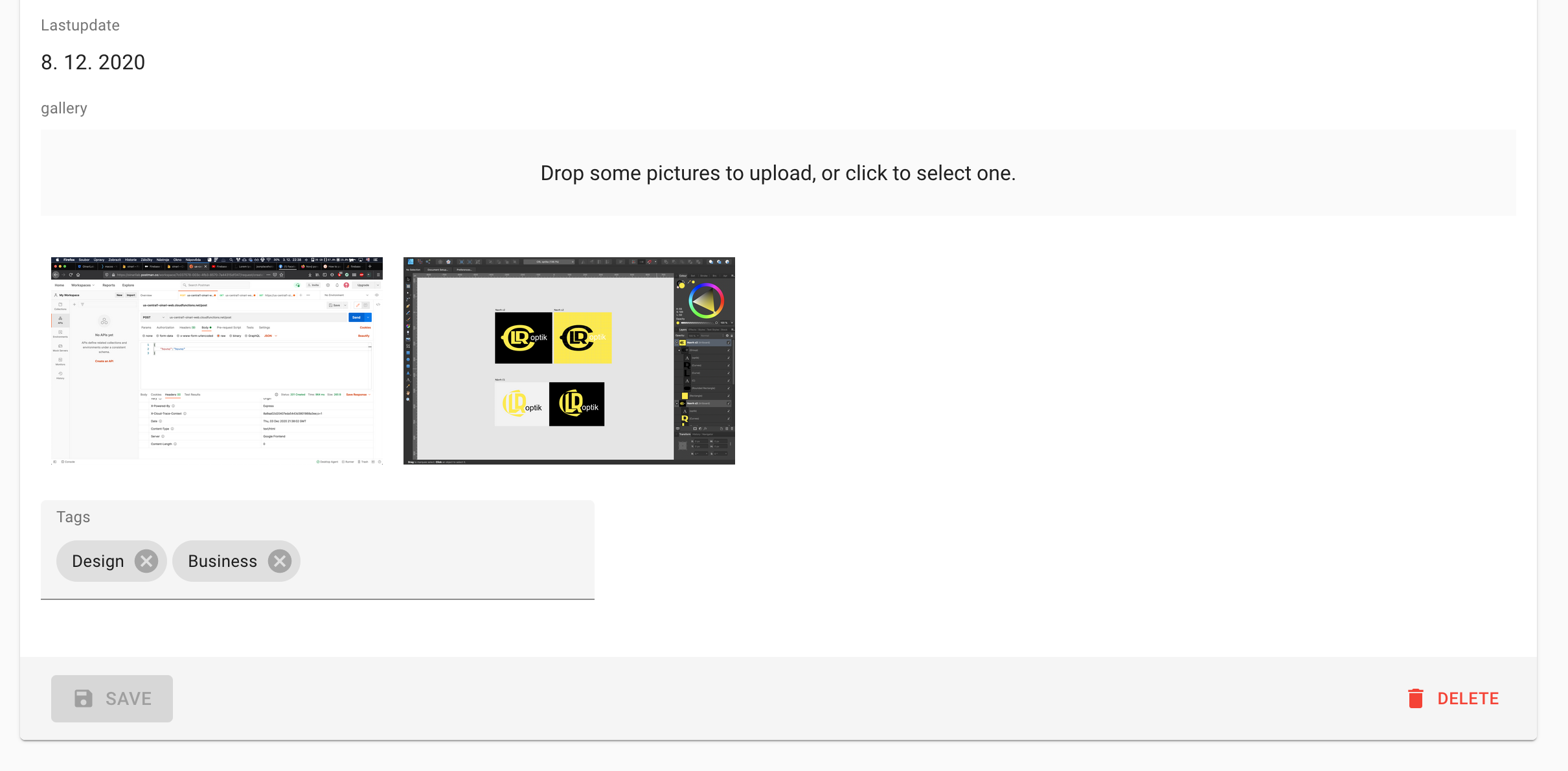This screenshot has height=771, width=1568.
Task: Open the LR optik logo design thumbnail
Action: coord(569,360)
